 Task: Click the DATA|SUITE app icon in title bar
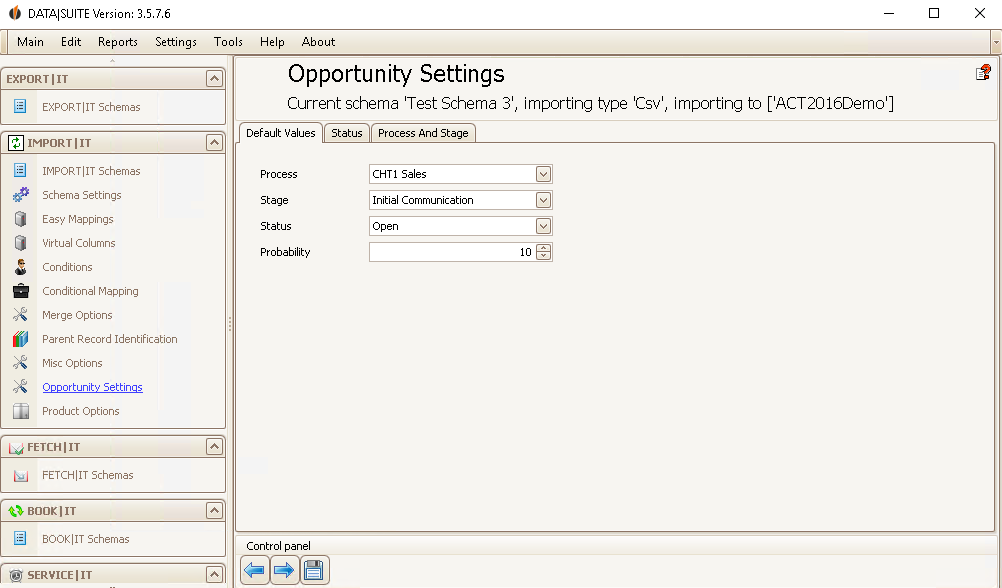[14, 13]
